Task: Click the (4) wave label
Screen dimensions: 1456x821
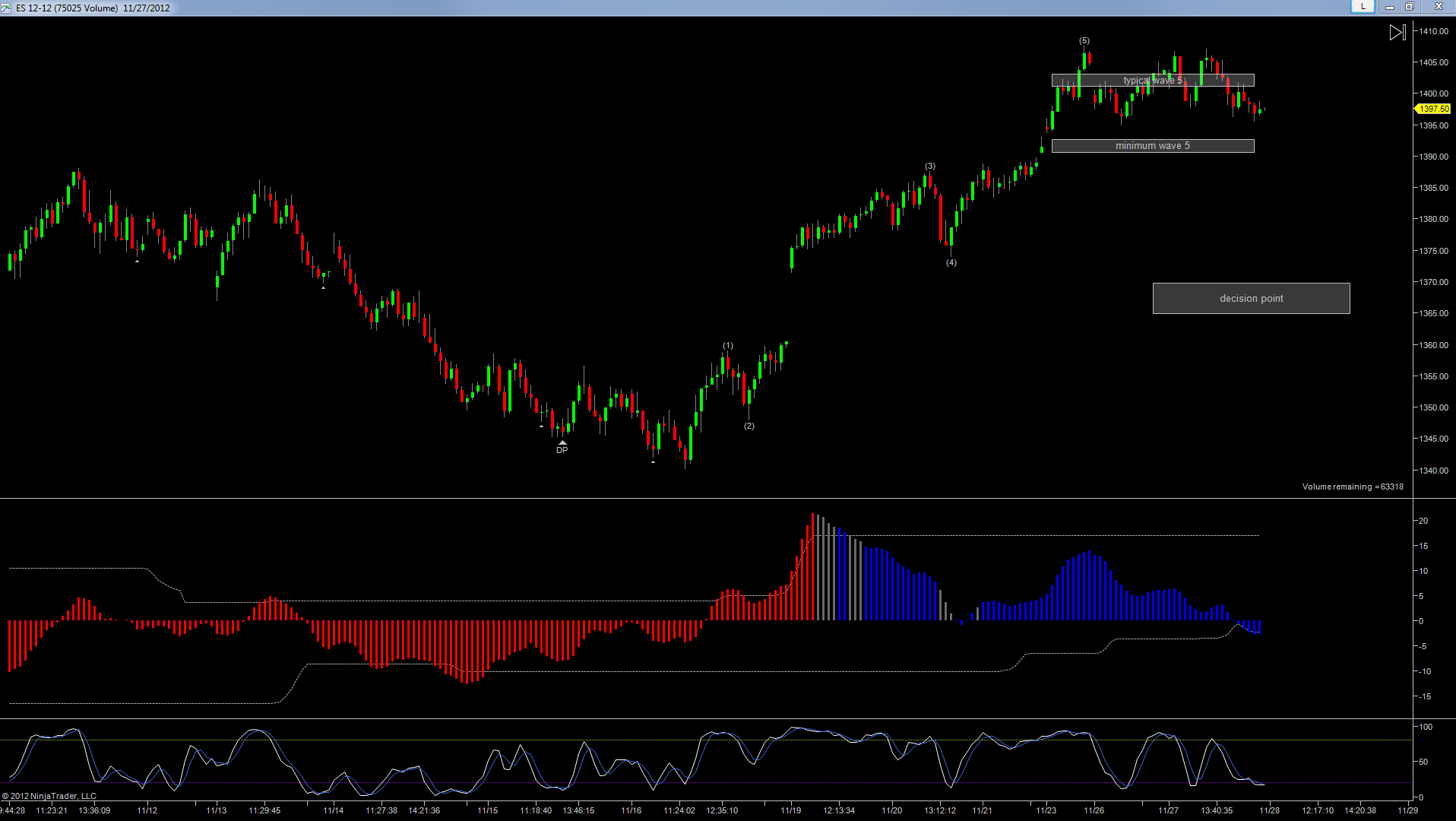Action: click(951, 263)
